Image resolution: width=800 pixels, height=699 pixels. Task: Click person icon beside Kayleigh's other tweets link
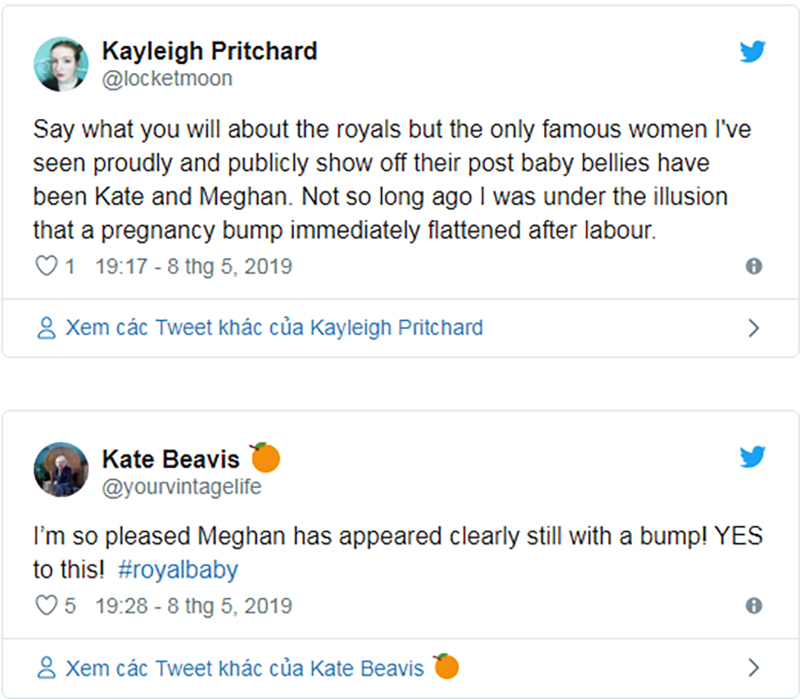coord(46,327)
